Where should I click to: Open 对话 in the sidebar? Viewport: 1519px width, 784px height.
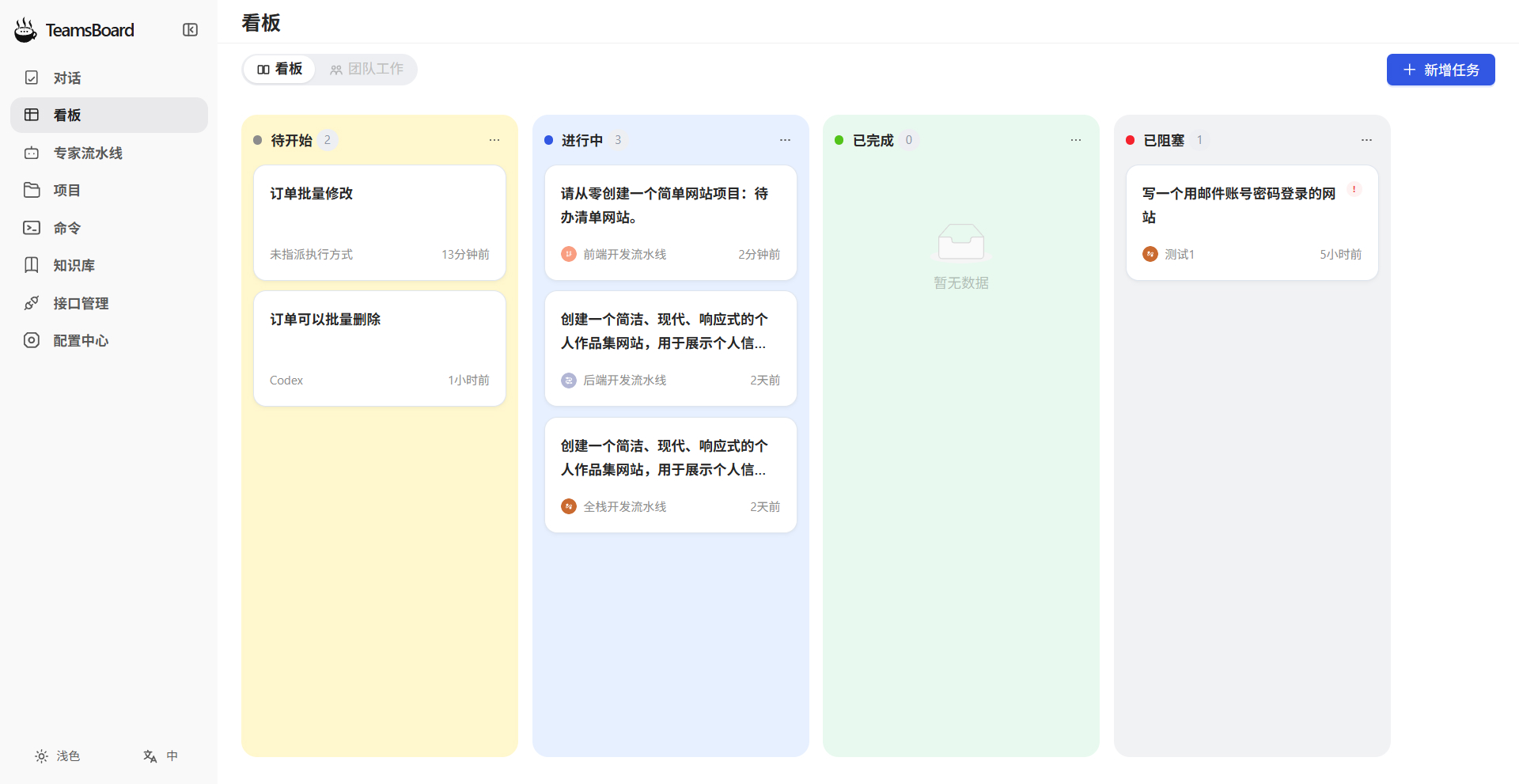109,78
